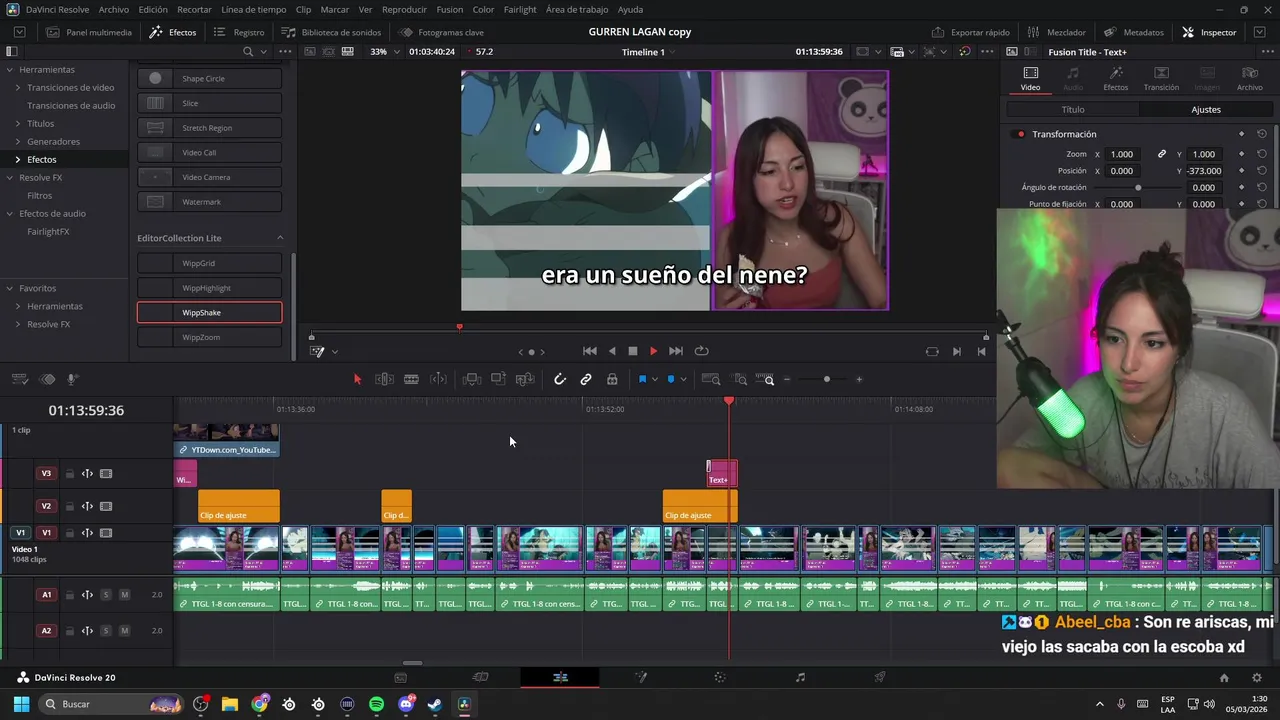This screenshot has height=720, width=1280.
Task: Select the arrow selection mode tool
Action: click(357, 379)
